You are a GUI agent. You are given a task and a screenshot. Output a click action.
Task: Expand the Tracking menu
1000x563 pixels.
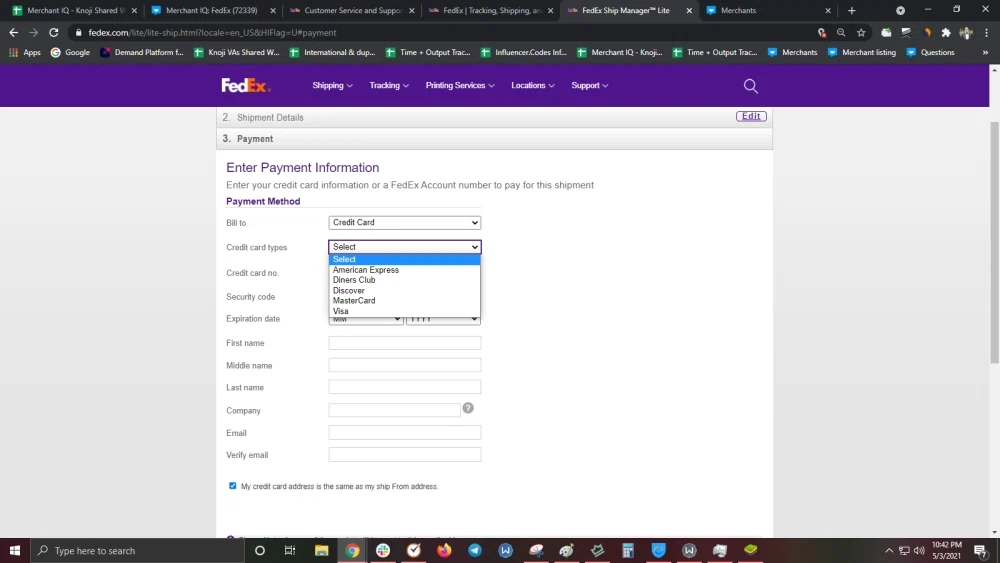coord(389,85)
